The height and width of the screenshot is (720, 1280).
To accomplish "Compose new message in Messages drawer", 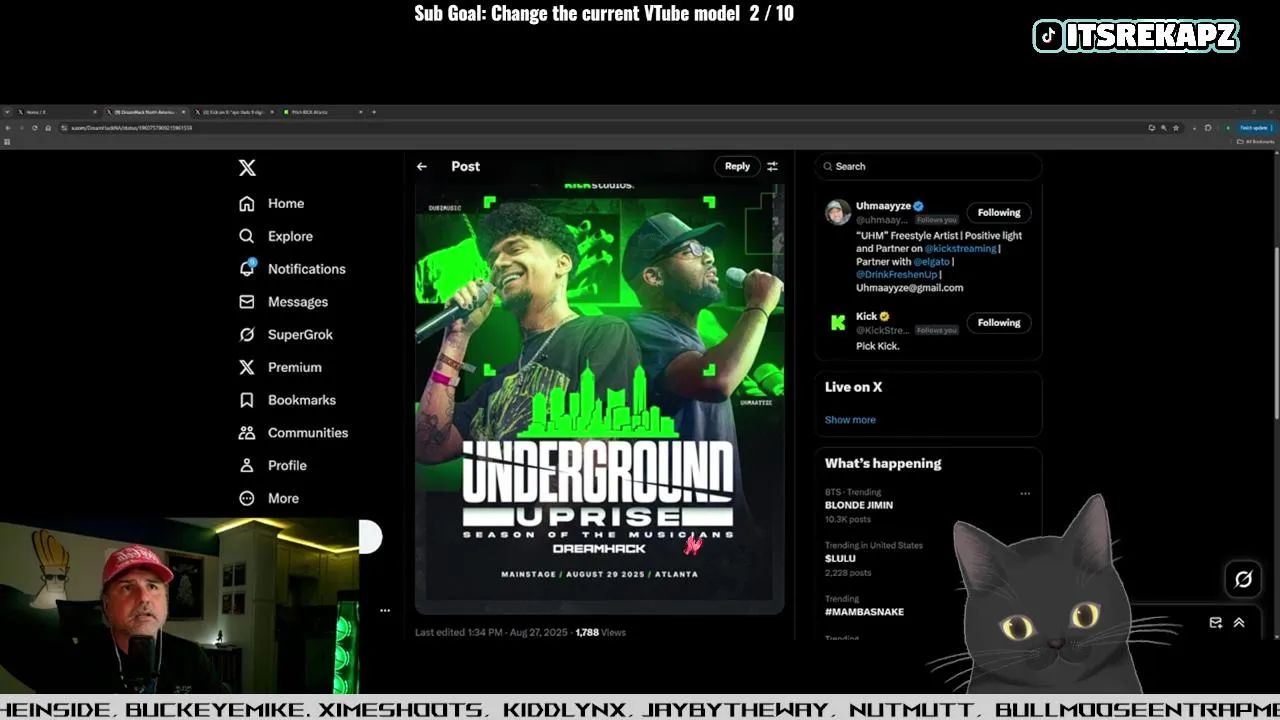I will point(1216,622).
